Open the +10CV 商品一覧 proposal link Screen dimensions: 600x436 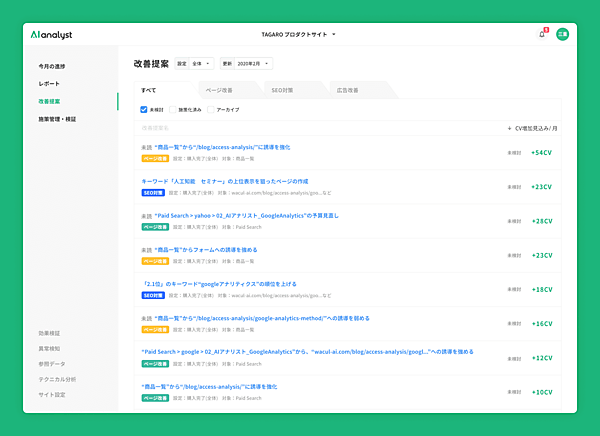pyautogui.click(x=209, y=387)
